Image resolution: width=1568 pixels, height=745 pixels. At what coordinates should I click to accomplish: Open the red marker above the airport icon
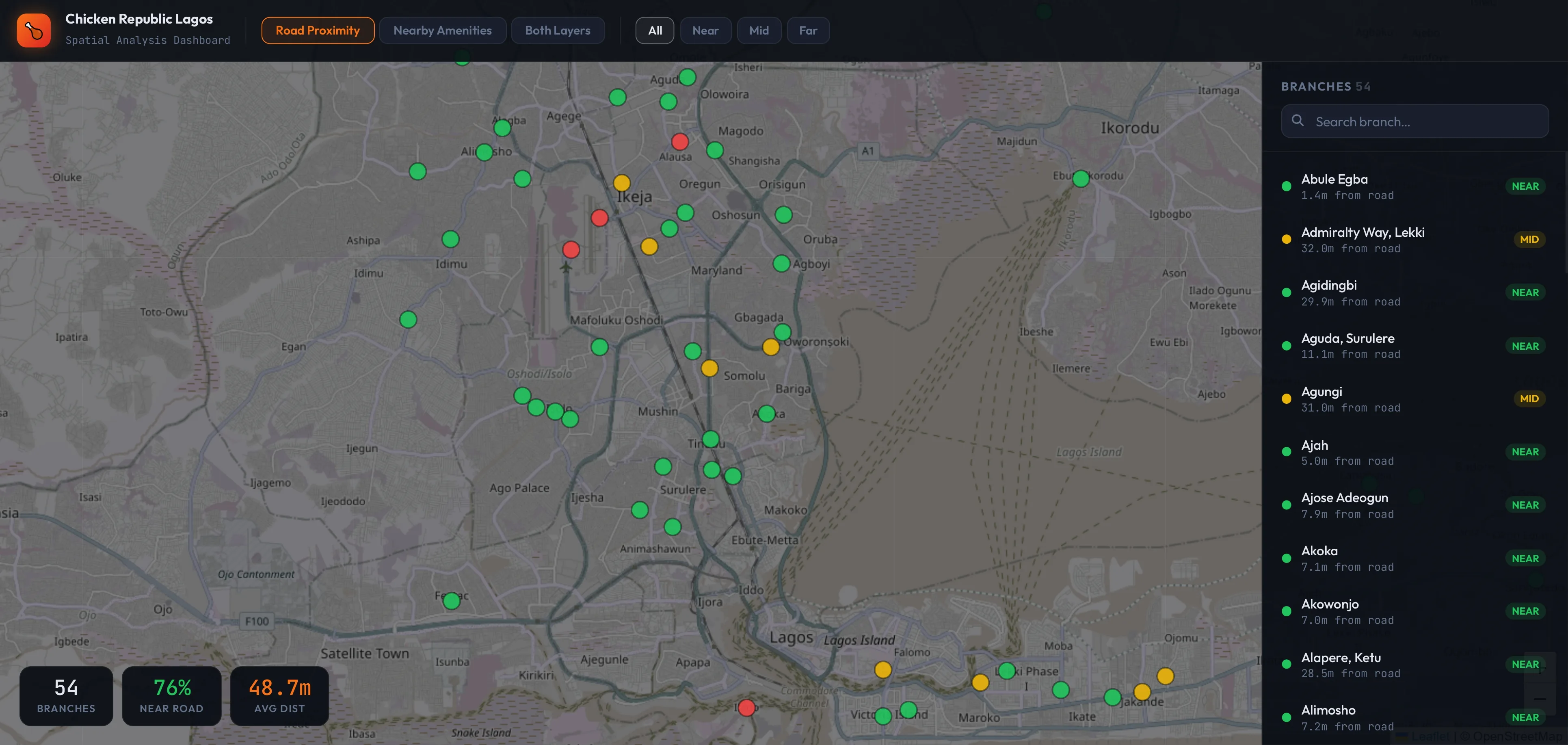pos(571,249)
